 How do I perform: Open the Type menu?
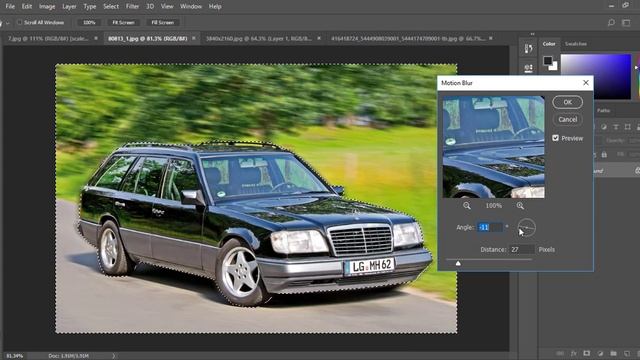[90, 7]
